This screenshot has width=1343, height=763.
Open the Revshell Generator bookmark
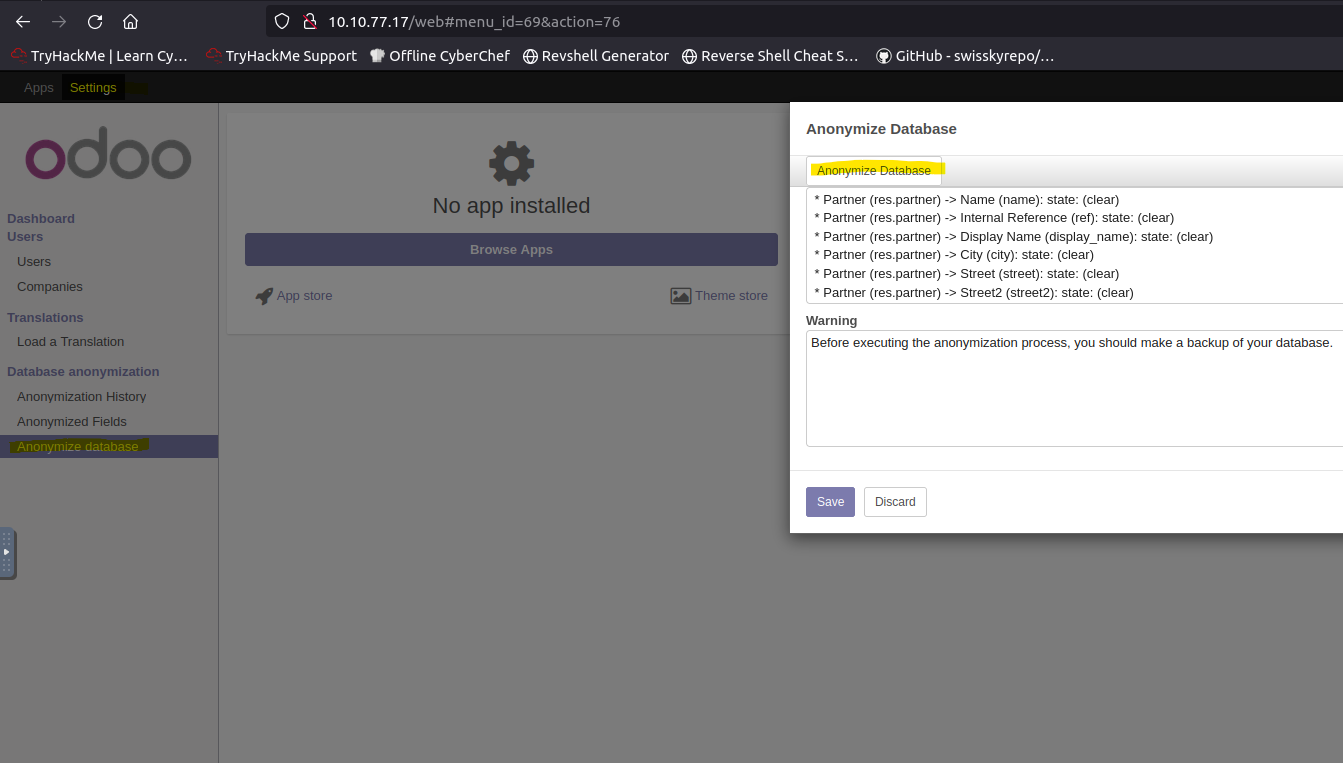click(595, 56)
